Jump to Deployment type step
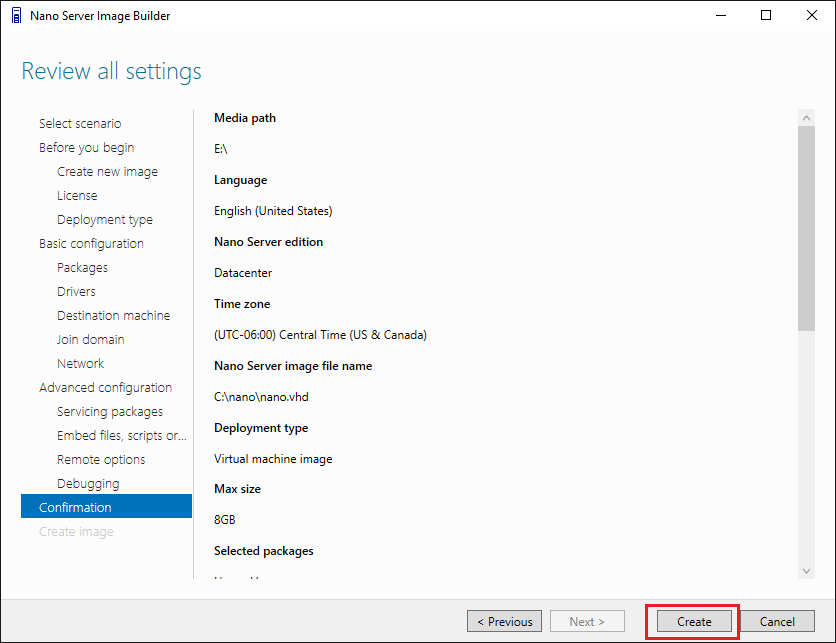Viewport: 836px width, 643px height. point(105,220)
